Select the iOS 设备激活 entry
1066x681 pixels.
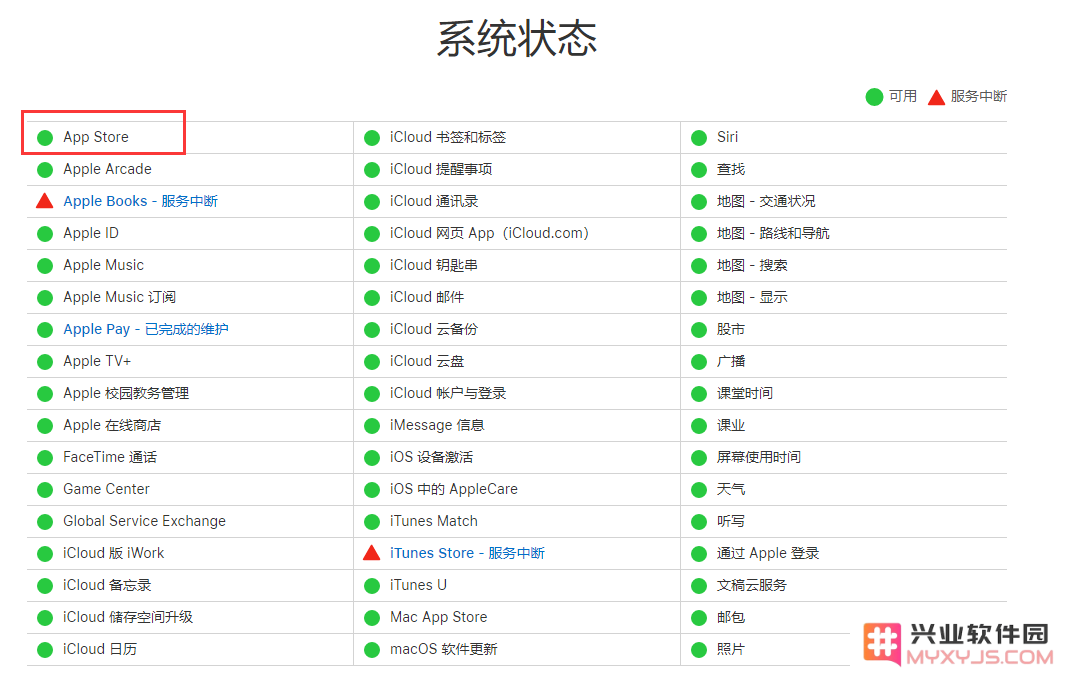[432, 457]
